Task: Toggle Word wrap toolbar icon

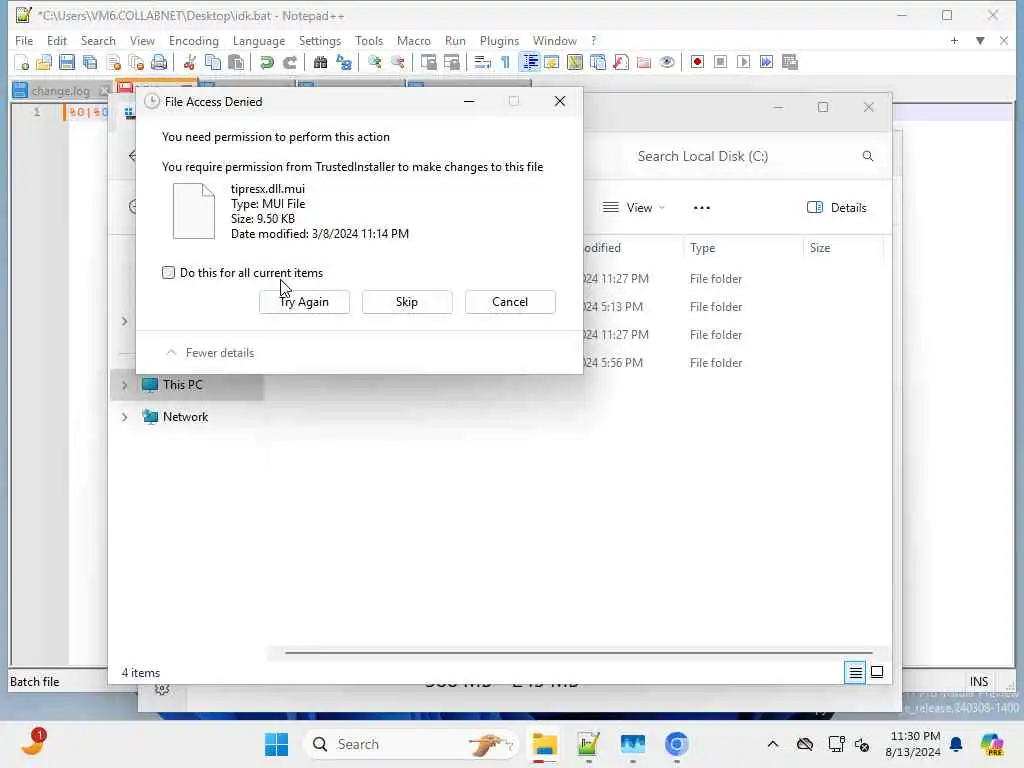Action: click(x=482, y=63)
